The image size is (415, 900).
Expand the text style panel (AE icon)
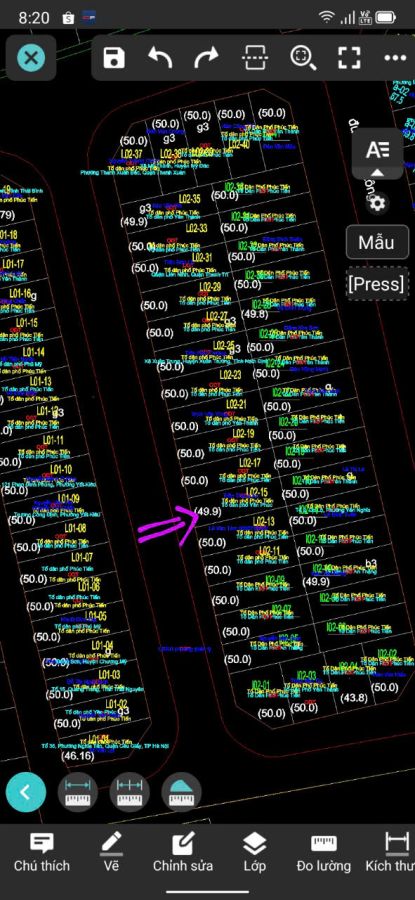(378, 154)
